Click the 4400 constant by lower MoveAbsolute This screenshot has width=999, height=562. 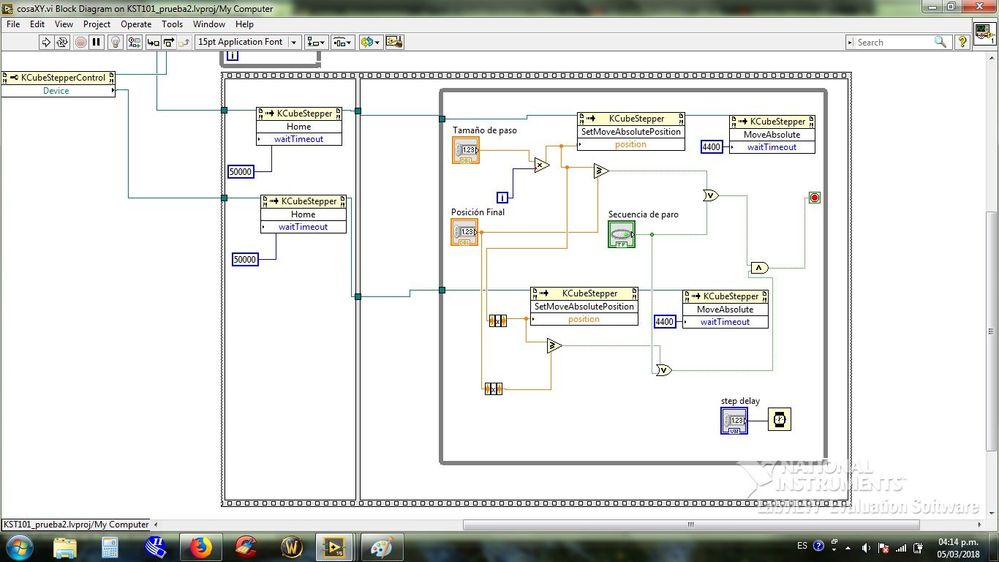tap(665, 322)
